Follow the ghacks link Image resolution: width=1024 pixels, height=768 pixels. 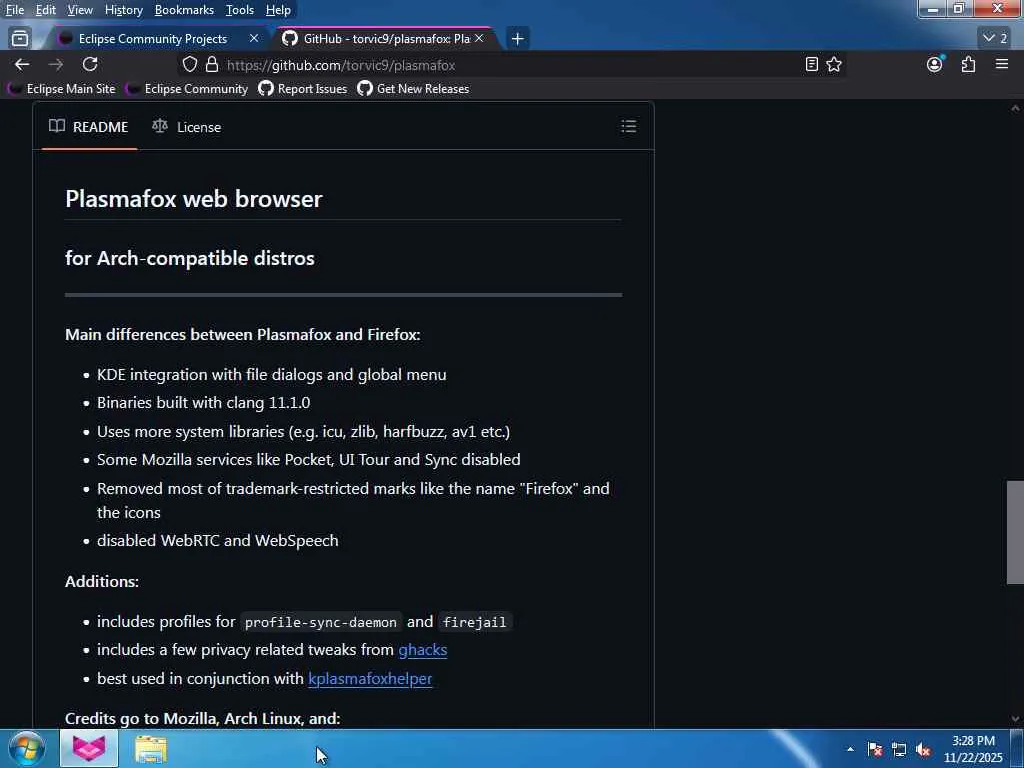coord(423,650)
